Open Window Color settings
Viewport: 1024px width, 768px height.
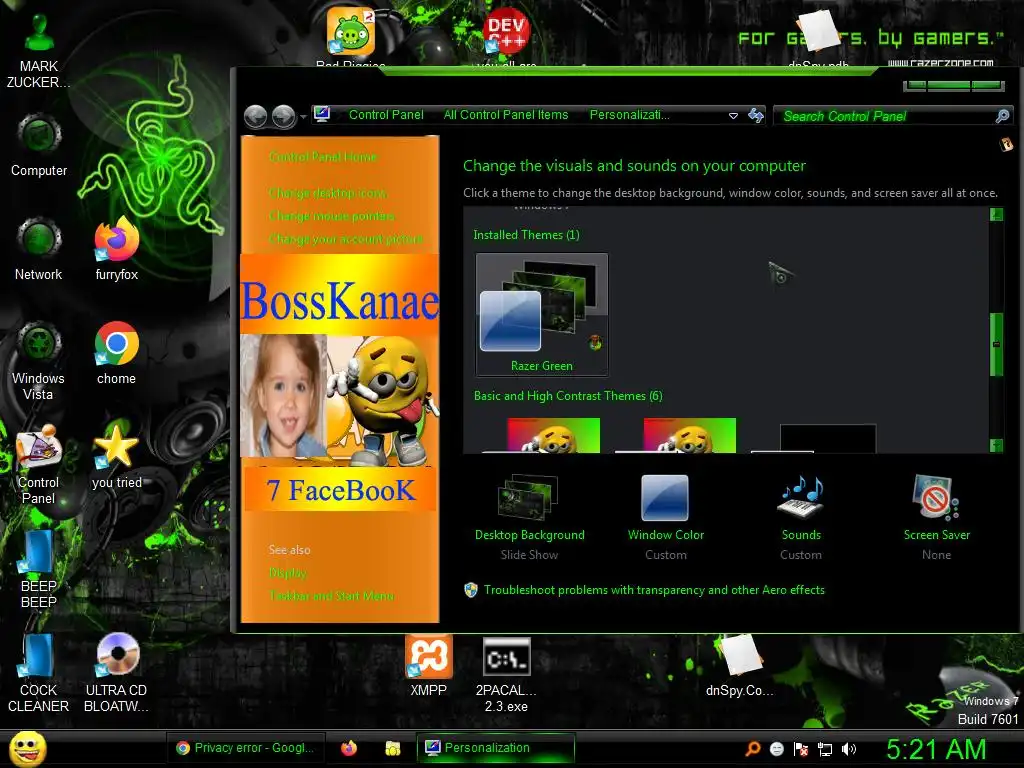tap(665, 517)
